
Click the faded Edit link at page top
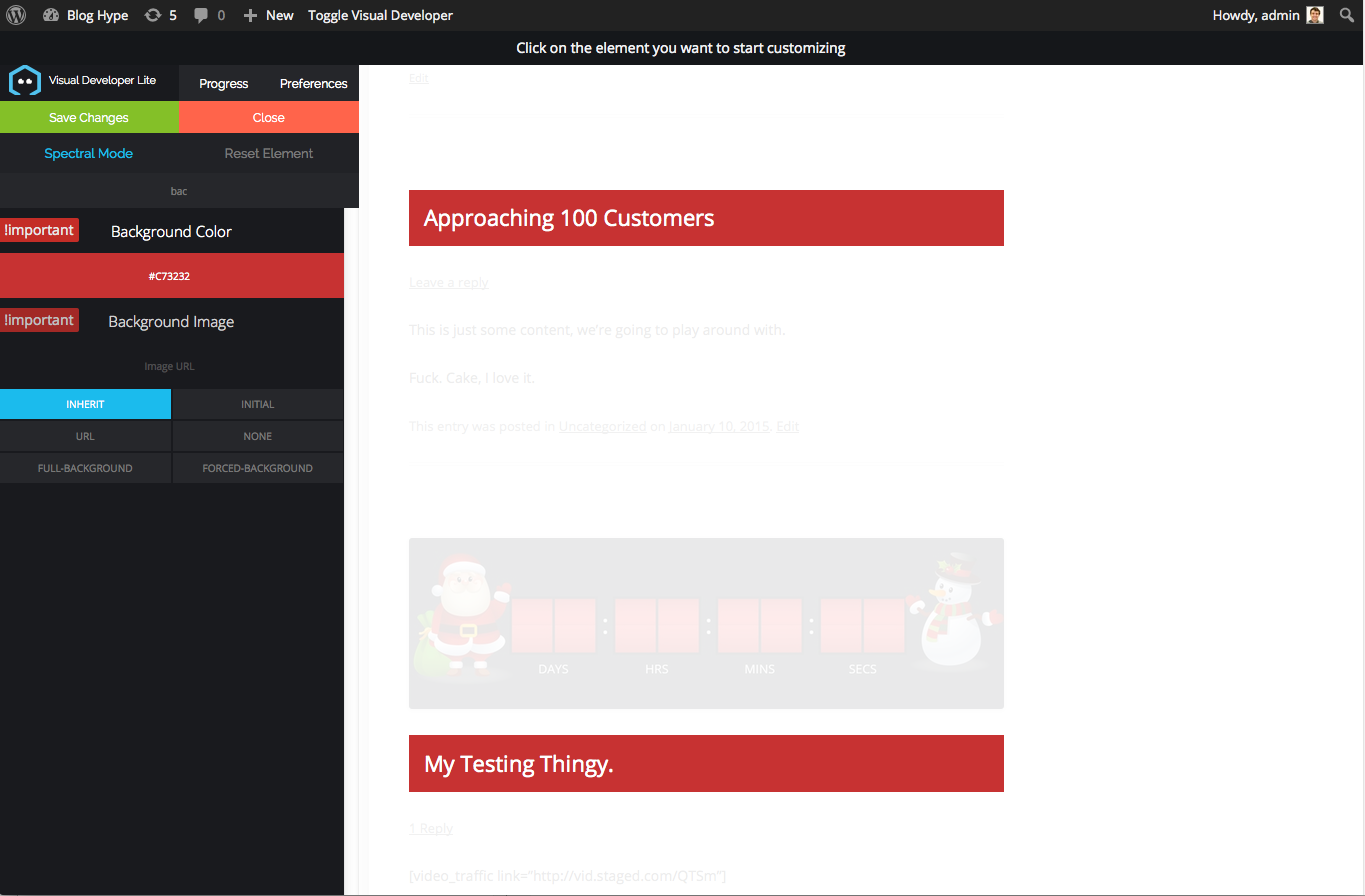418,78
